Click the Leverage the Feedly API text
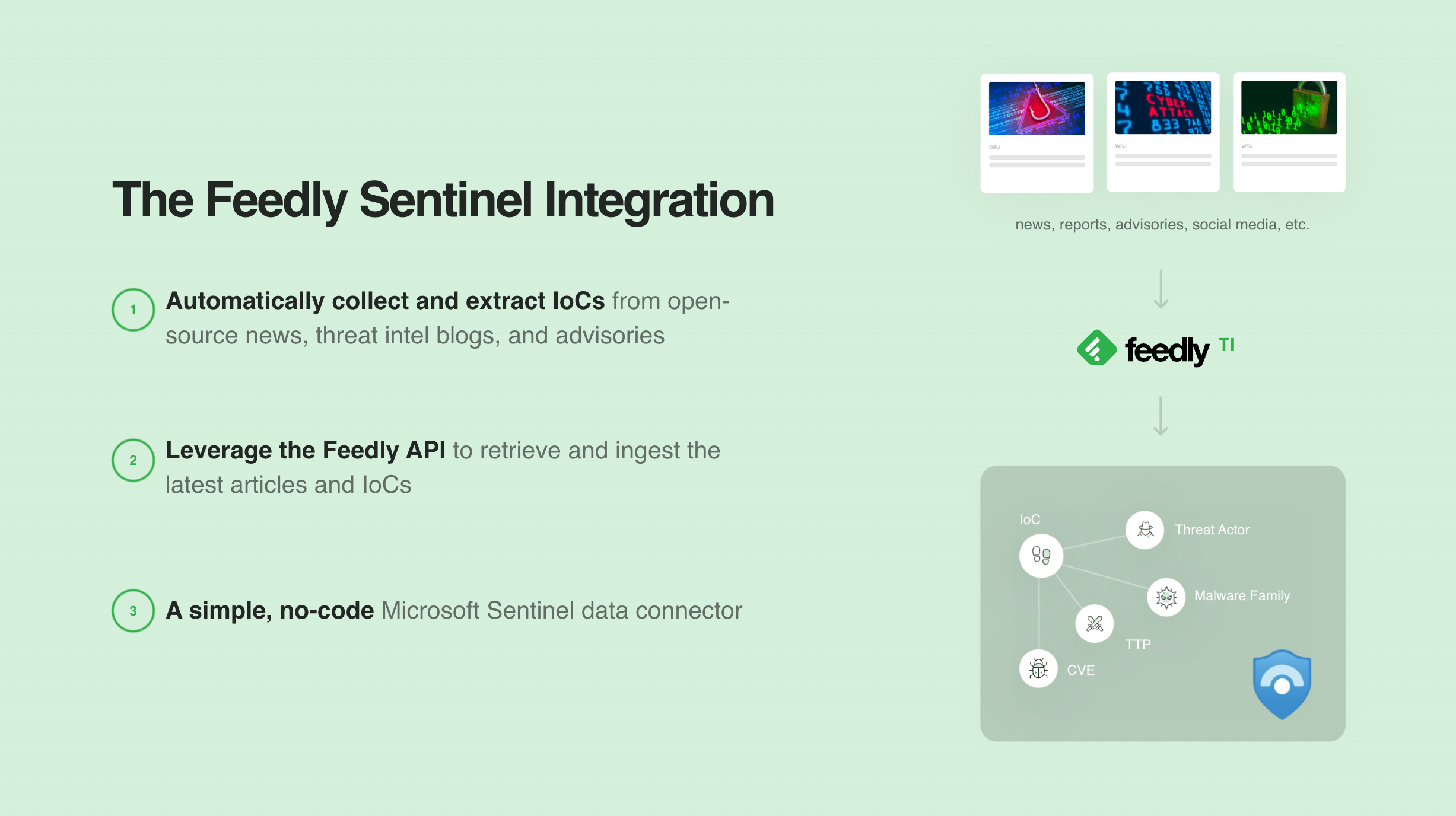This screenshot has width=1456, height=816. pyautogui.click(x=306, y=451)
